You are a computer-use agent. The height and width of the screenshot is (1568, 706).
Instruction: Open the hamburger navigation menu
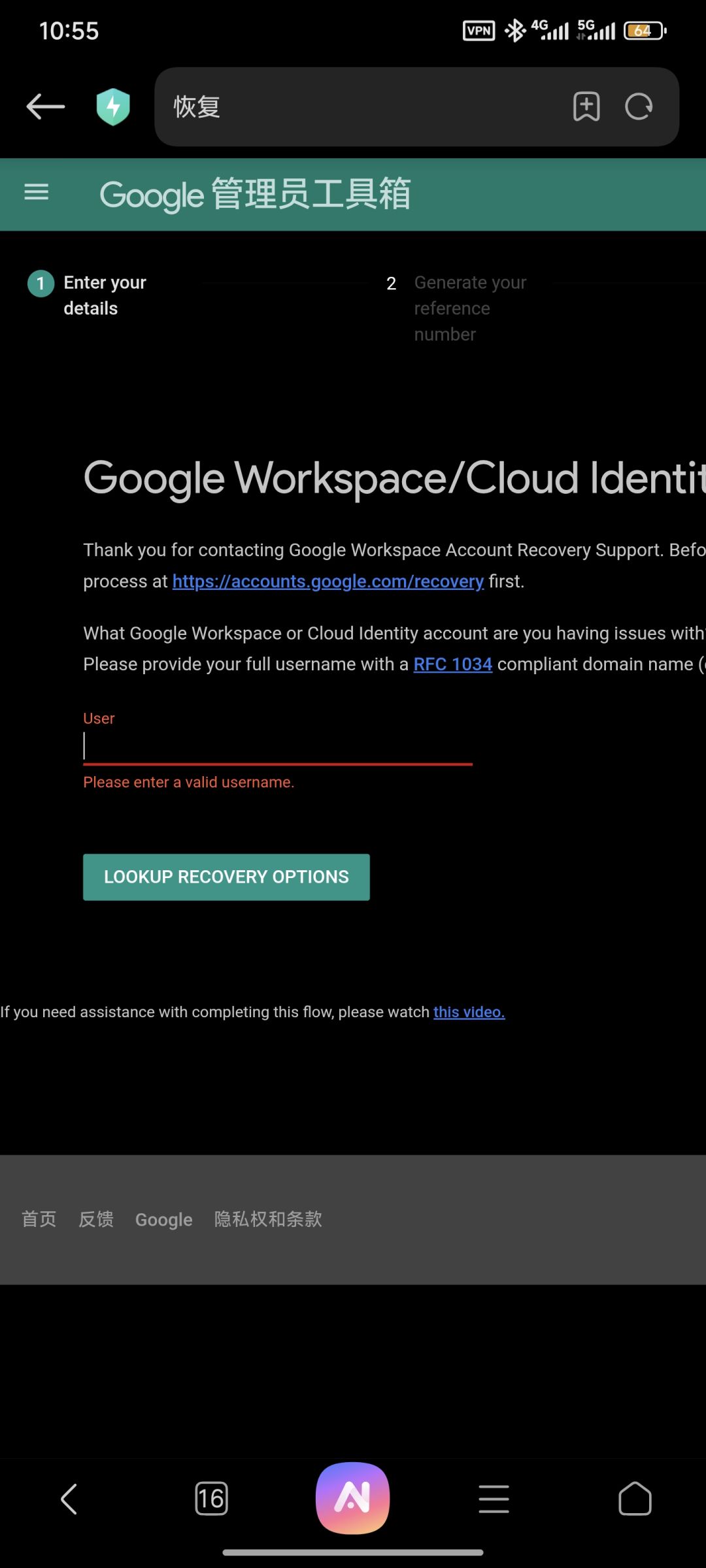(37, 193)
